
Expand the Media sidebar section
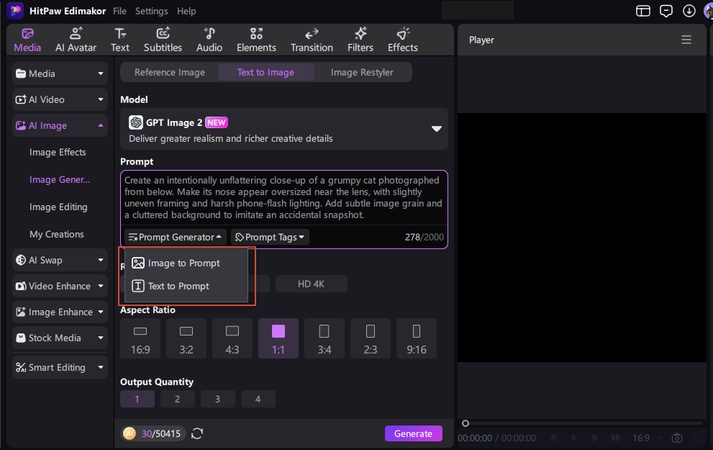tap(60, 74)
